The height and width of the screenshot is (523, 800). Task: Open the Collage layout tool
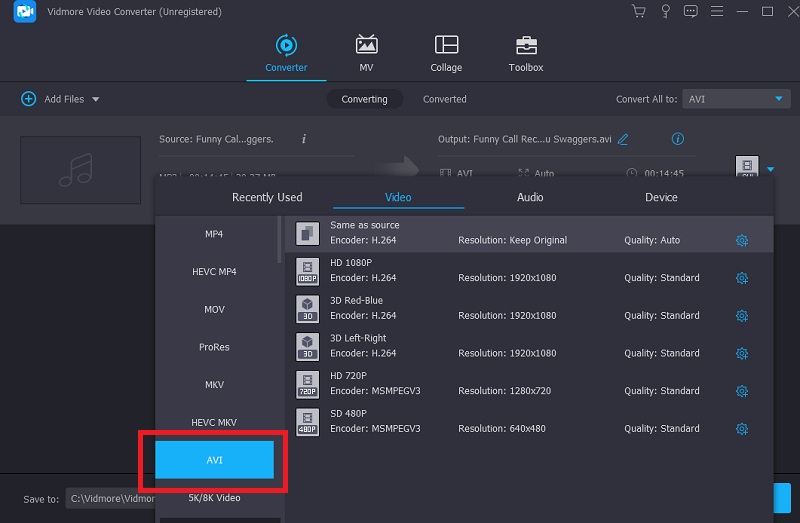click(x=446, y=52)
